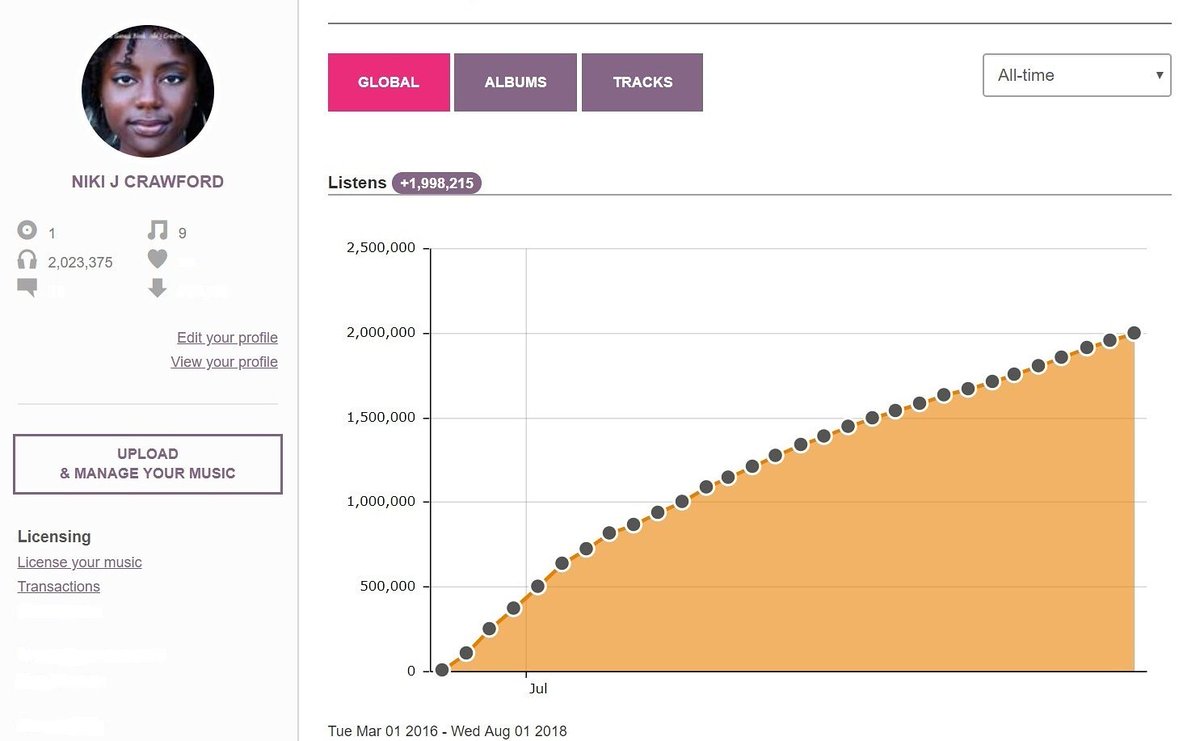The height and width of the screenshot is (741, 1200).
Task: Open the License your music link
Action: [80, 562]
